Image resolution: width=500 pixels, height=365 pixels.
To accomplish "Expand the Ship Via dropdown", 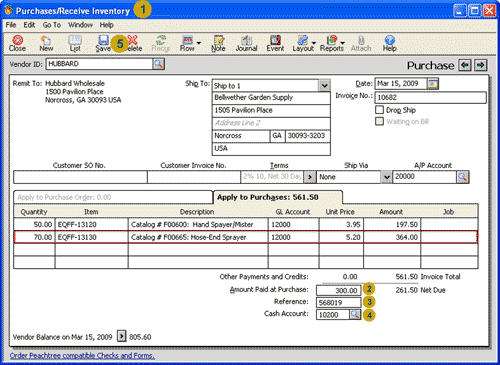I will tap(386, 177).
